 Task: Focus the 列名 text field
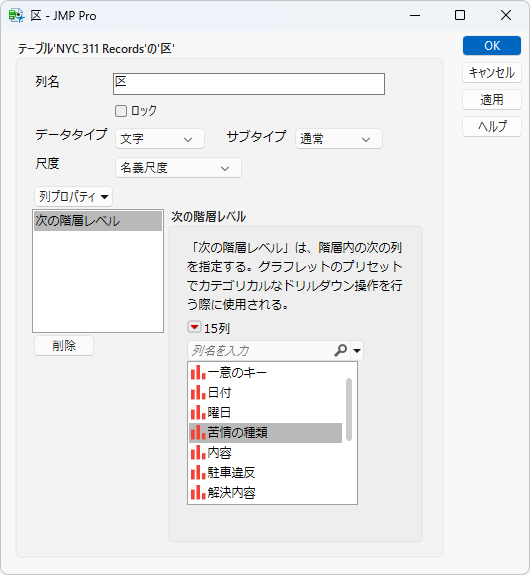(x=249, y=84)
